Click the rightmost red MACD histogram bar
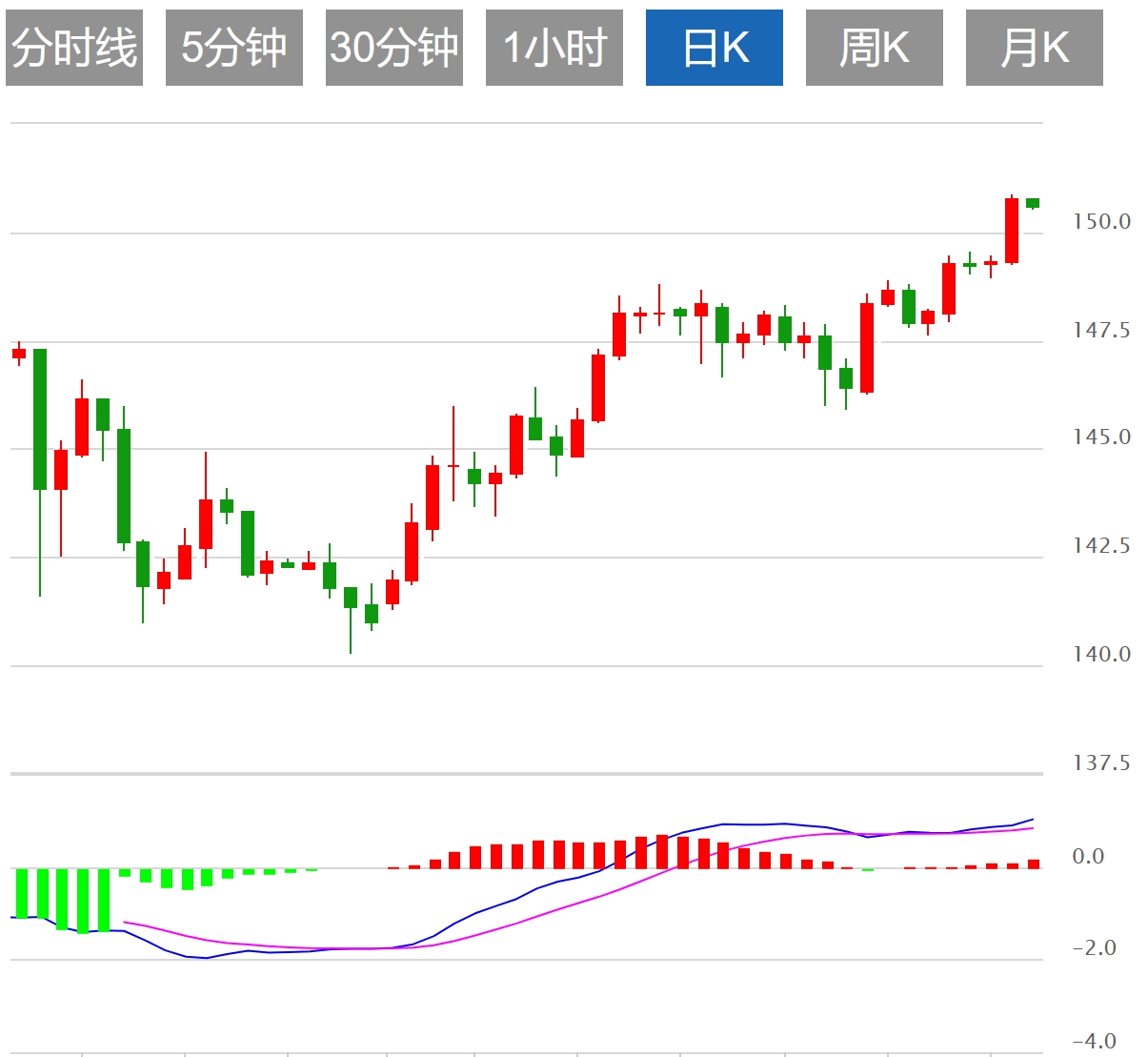 [x=1034, y=864]
